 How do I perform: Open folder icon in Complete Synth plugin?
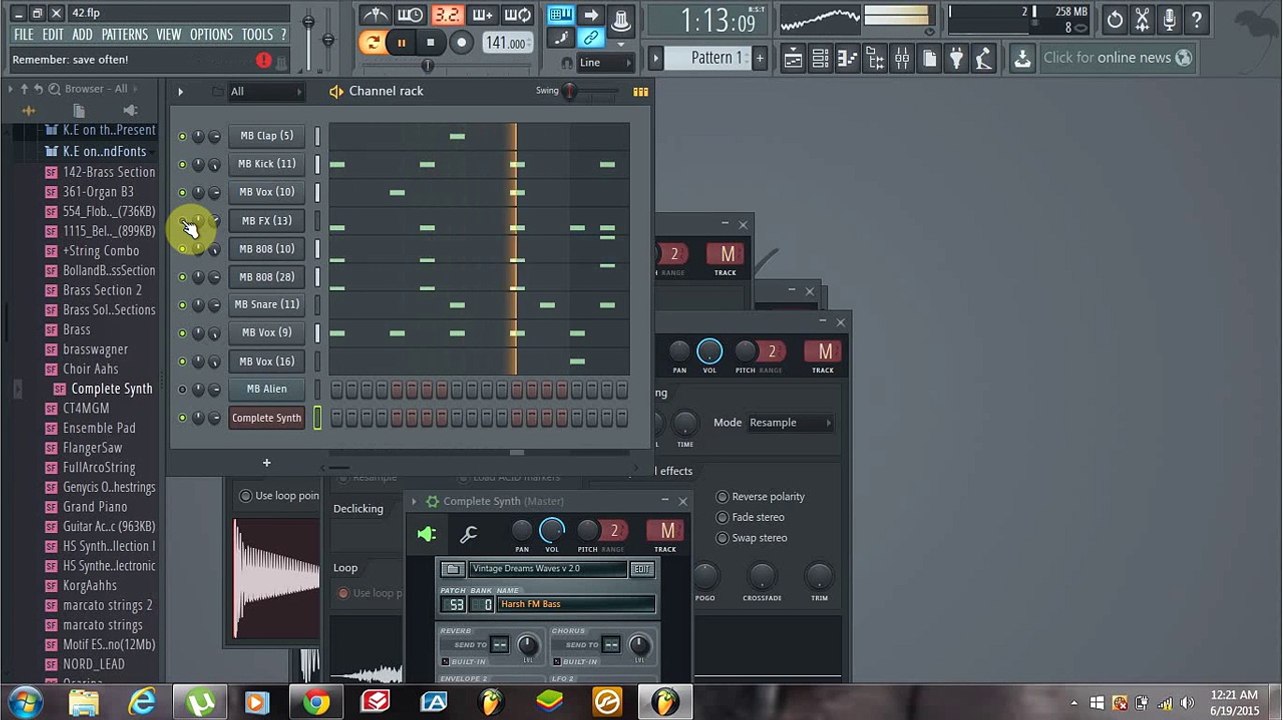453,569
